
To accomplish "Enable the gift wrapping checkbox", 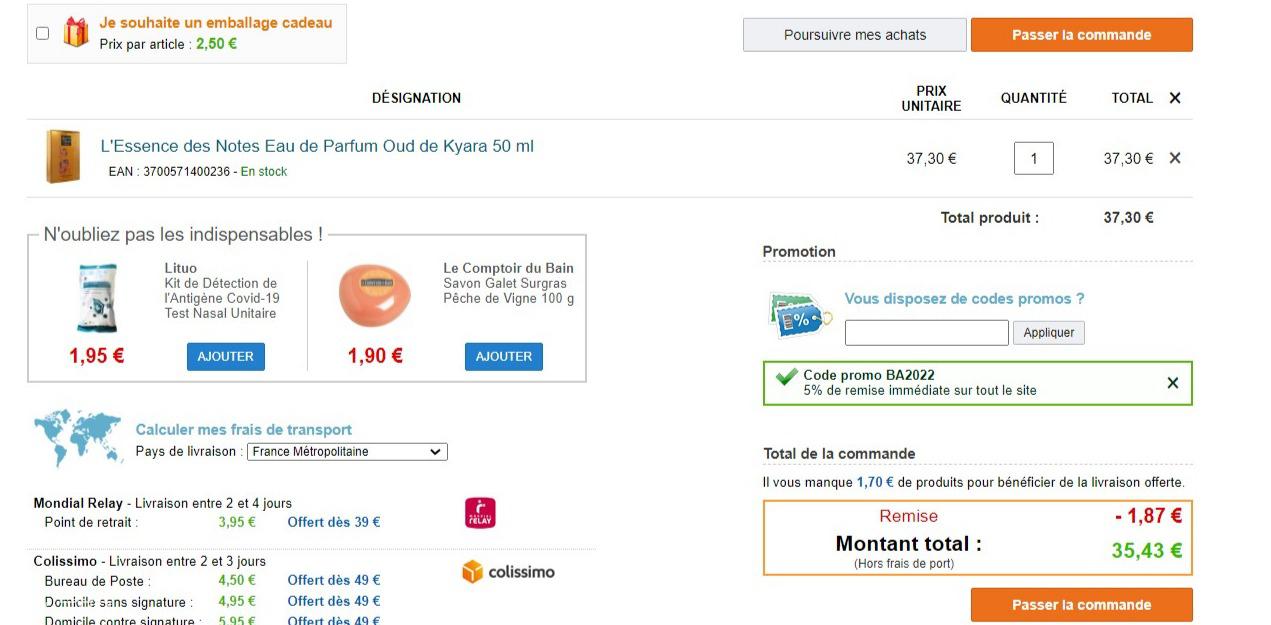I will (x=42, y=33).
